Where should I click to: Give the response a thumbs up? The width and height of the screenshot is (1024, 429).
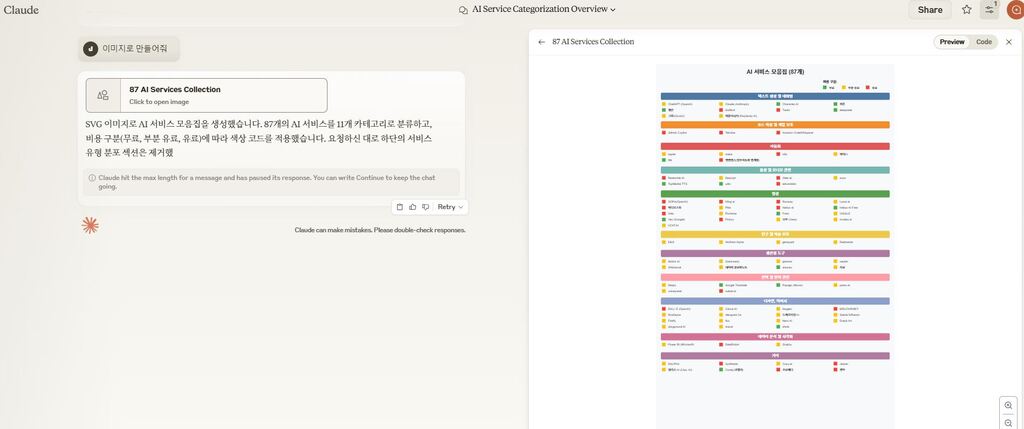pyautogui.click(x=413, y=207)
